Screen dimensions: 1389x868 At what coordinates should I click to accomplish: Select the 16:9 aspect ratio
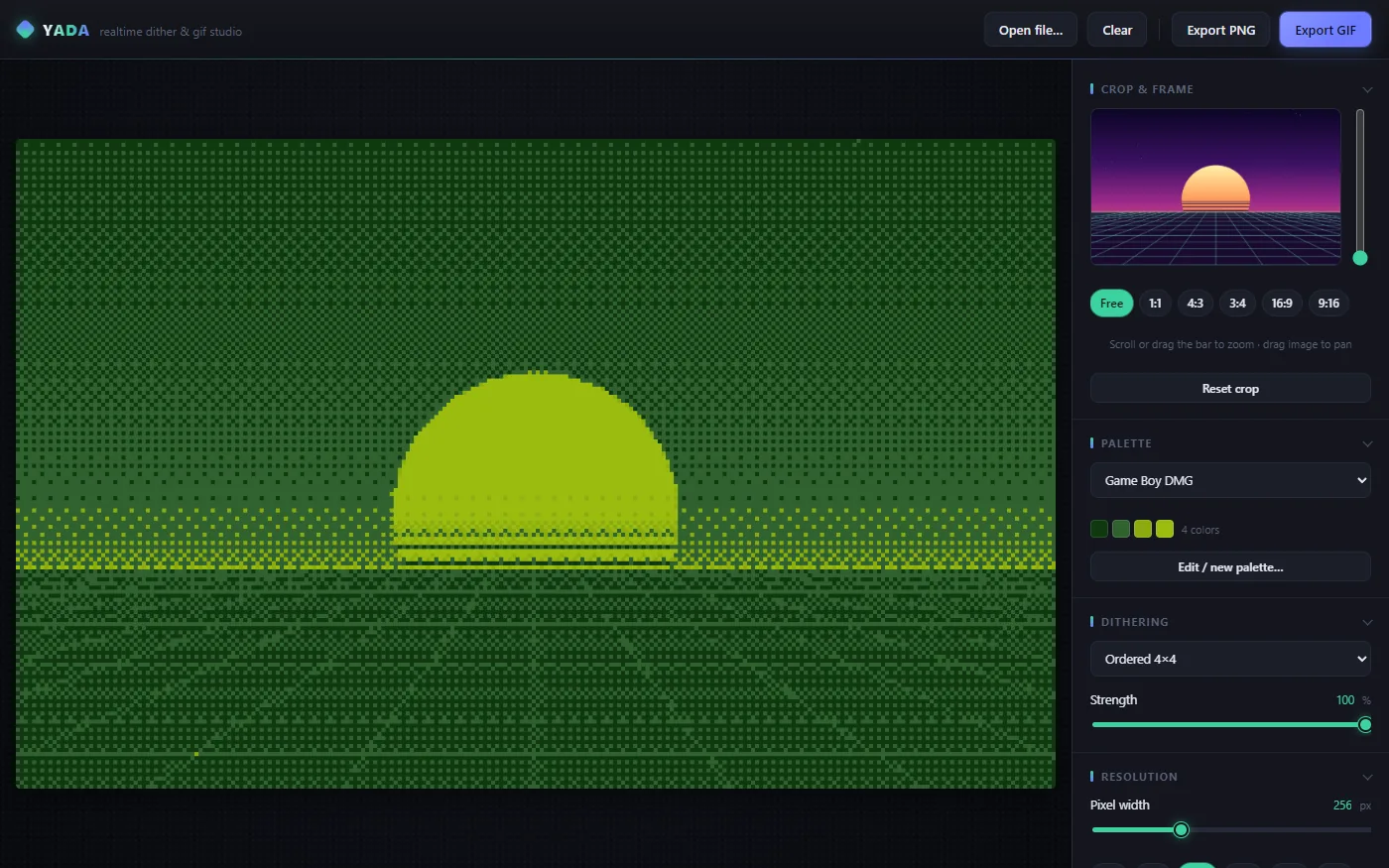click(x=1282, y=304)
